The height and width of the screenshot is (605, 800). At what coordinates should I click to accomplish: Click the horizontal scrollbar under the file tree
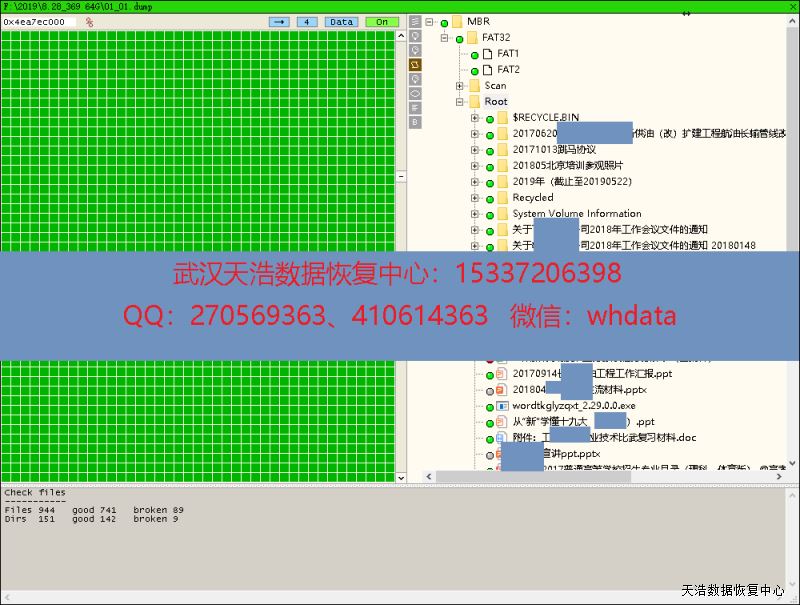tap(600, 477)
